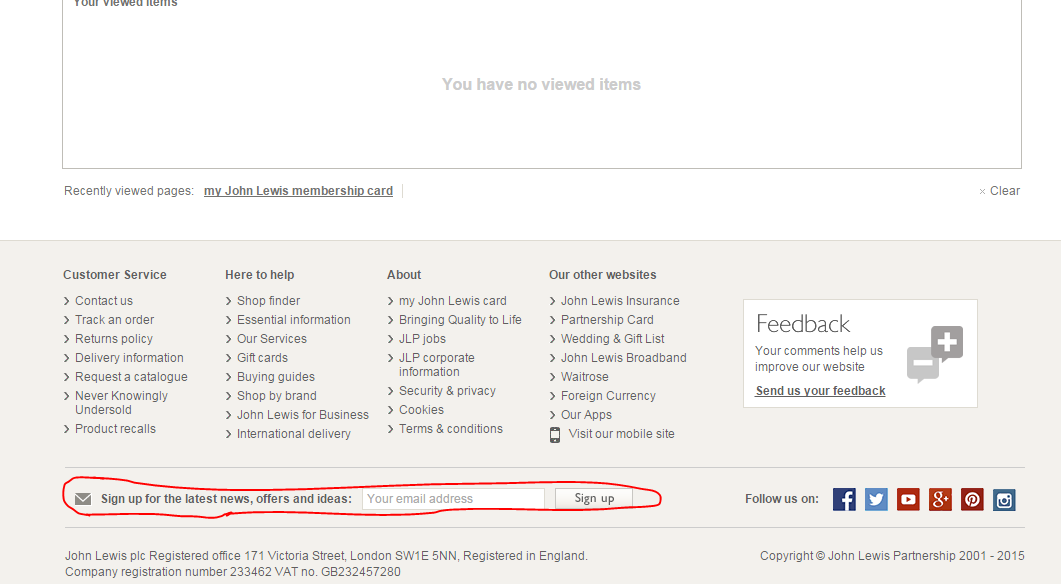Click the mobile phone icon beside Visit our mobile site
This screenshot has height=584, width=1061.
tap(555, 434)
